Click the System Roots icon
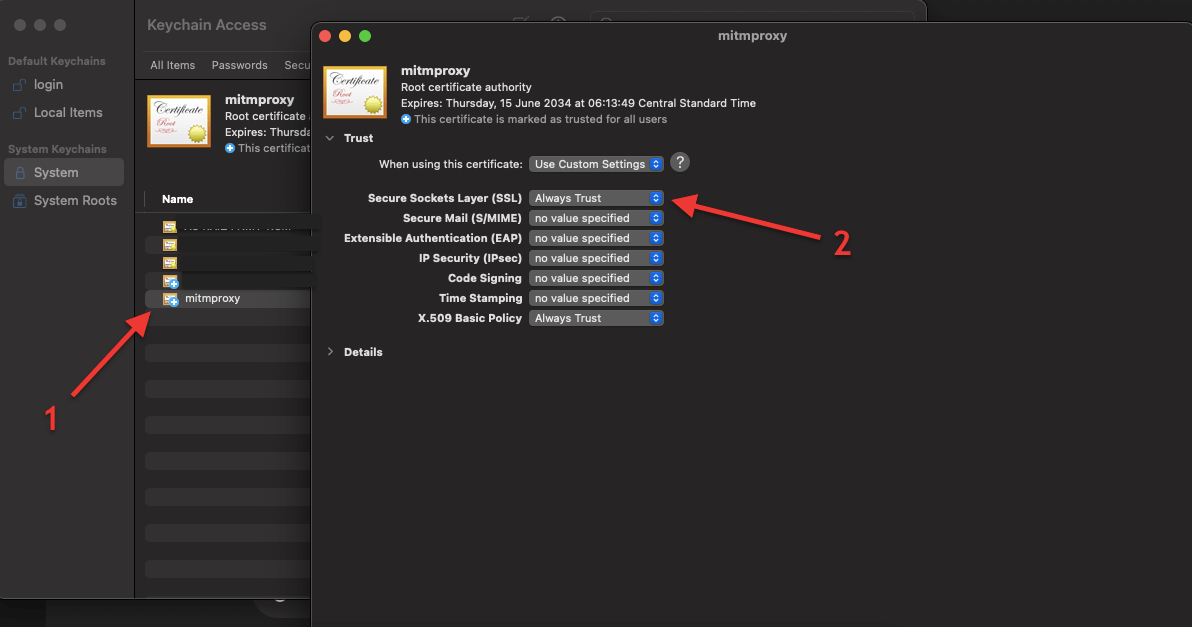1192x627 pixels. pyautogui.click(x=20, y=201)
